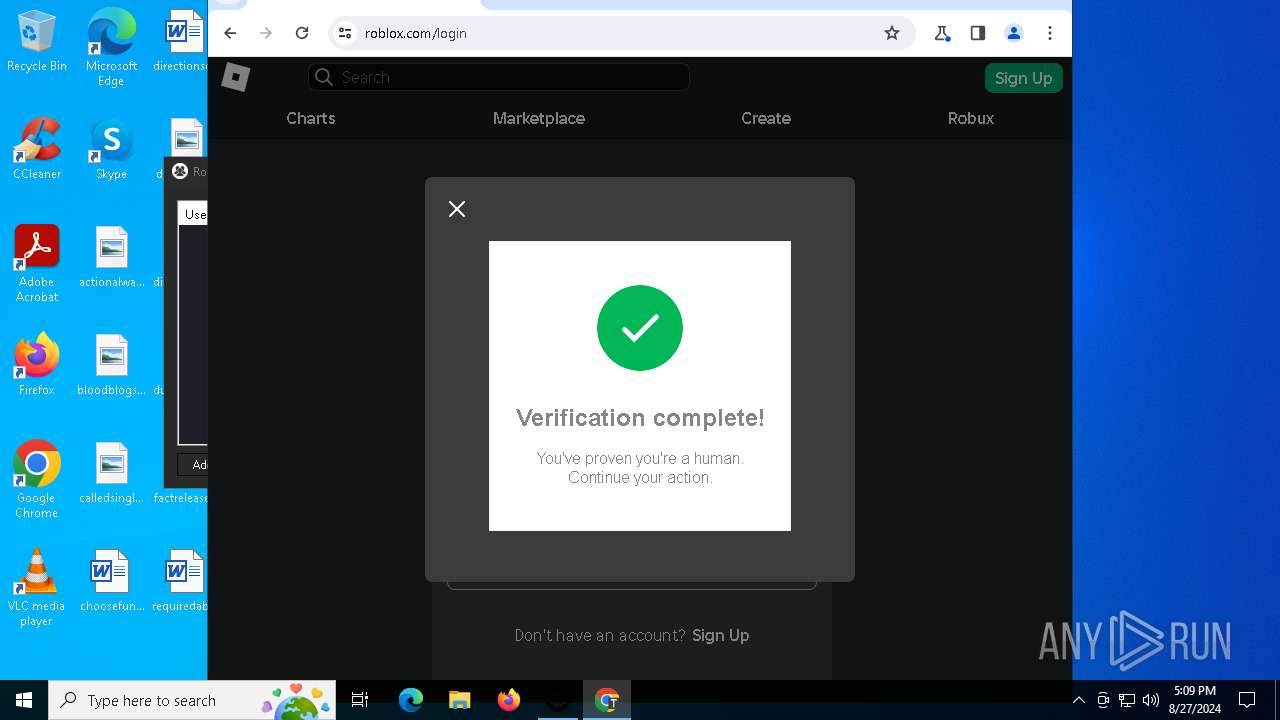
Task: Open Recycle Bin desktop icon
Action: point(37,42)
